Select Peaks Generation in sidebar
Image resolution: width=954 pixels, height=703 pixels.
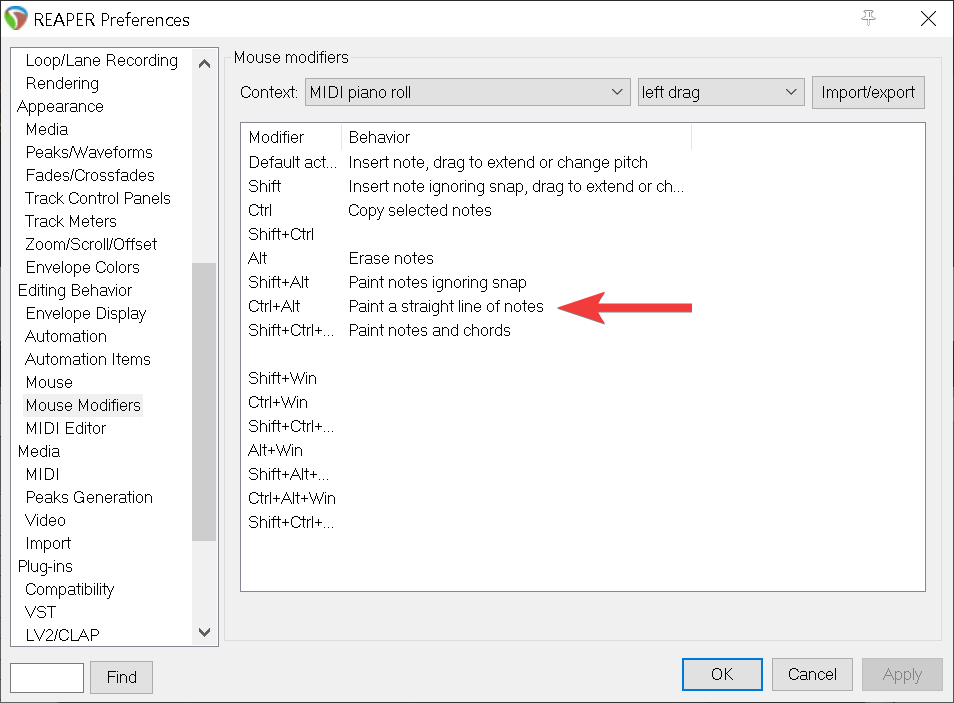(89, 498)
